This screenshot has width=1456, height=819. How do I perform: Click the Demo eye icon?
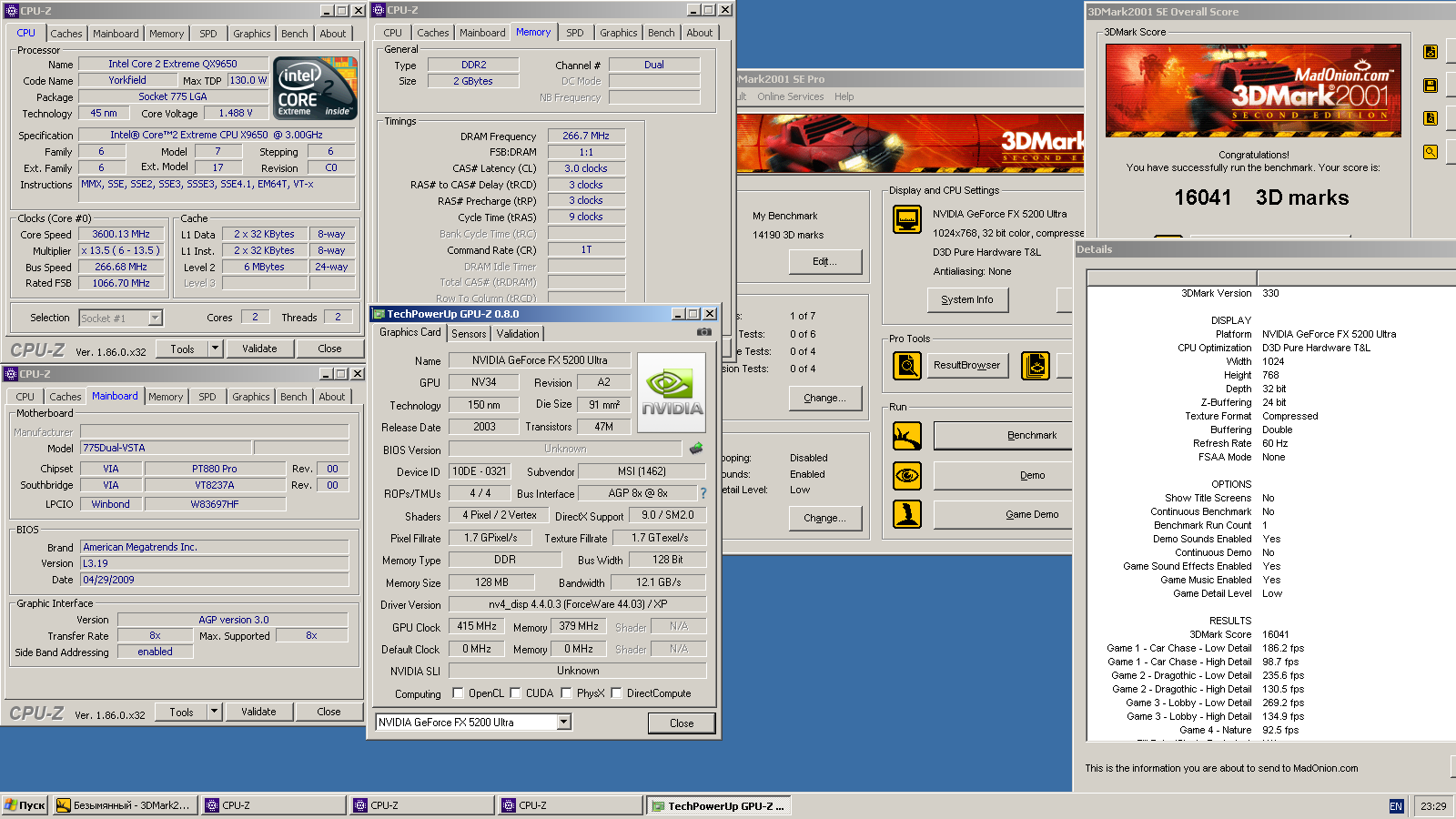click(907, 475)
